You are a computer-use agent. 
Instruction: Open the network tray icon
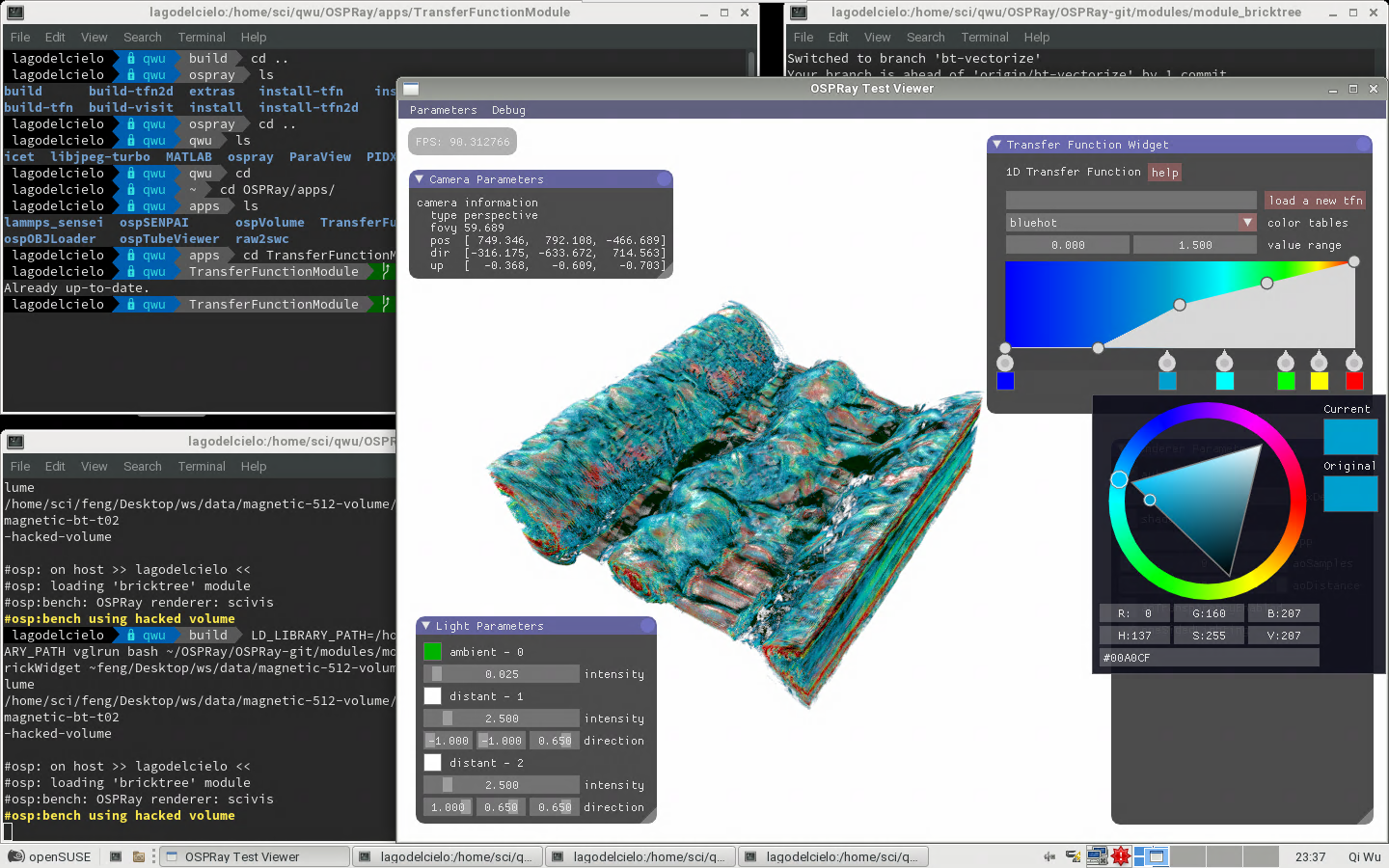[1073, 856]
